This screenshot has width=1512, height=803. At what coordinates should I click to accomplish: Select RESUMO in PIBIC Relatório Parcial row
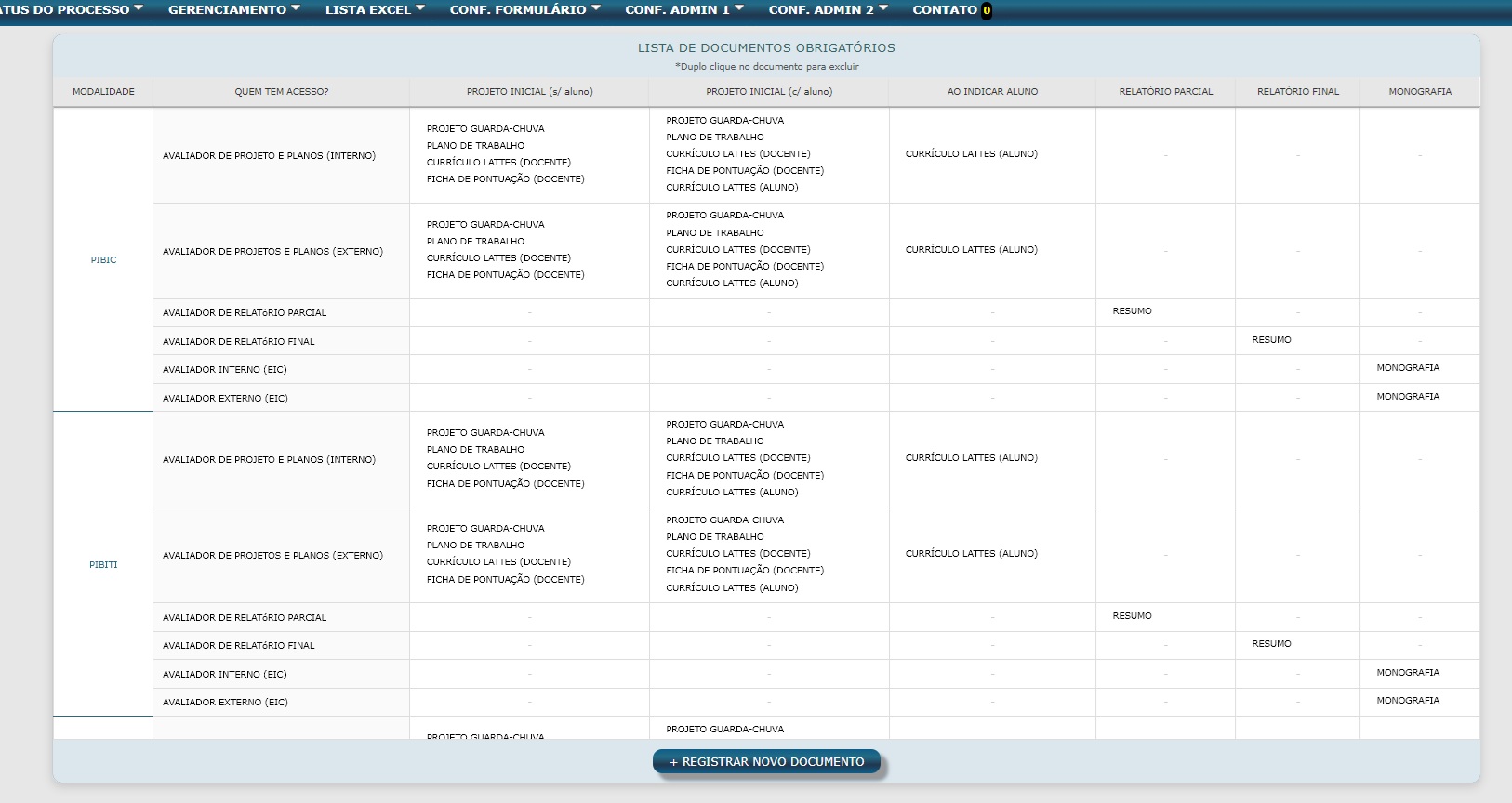1132,311
